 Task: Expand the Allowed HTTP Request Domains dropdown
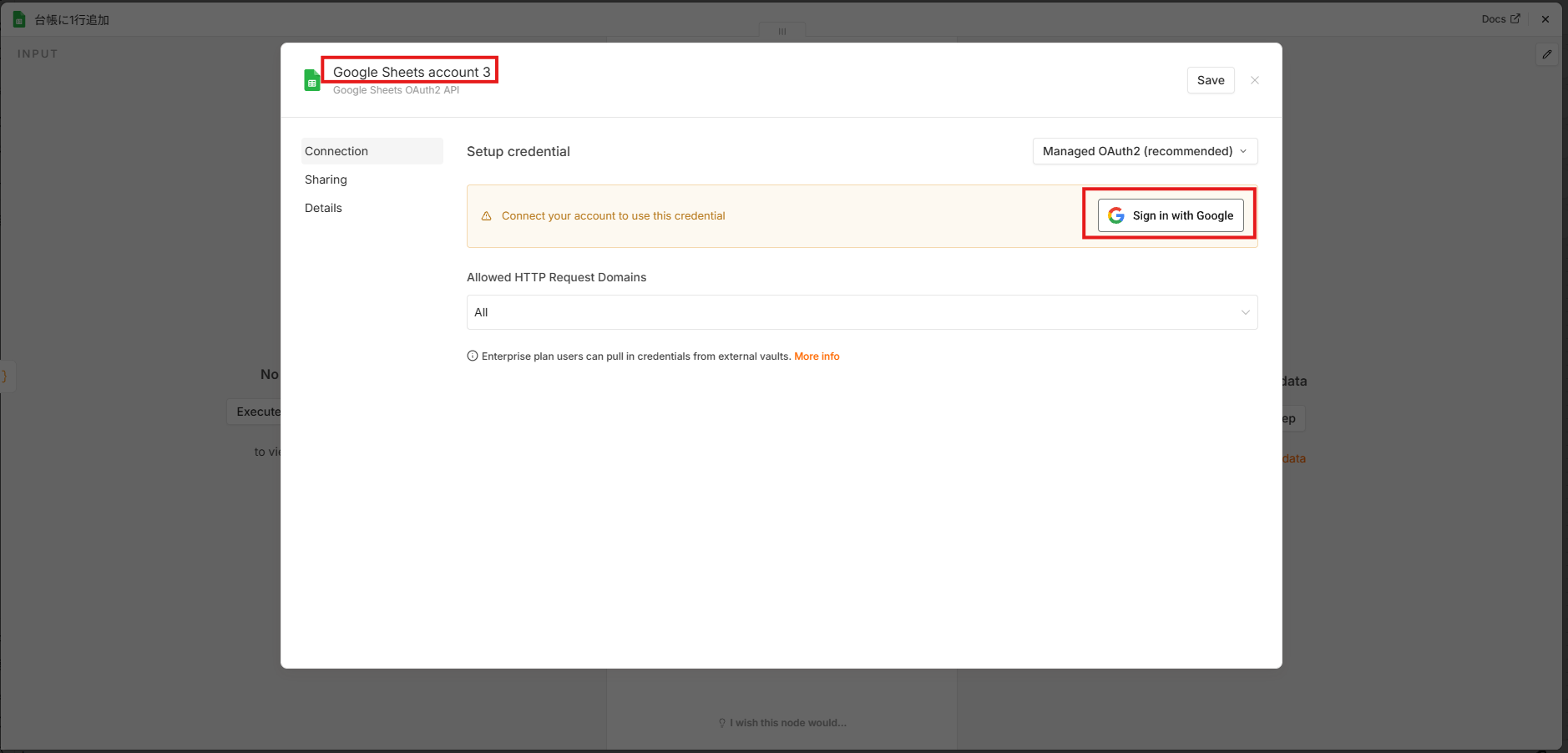tap(862, 312)
